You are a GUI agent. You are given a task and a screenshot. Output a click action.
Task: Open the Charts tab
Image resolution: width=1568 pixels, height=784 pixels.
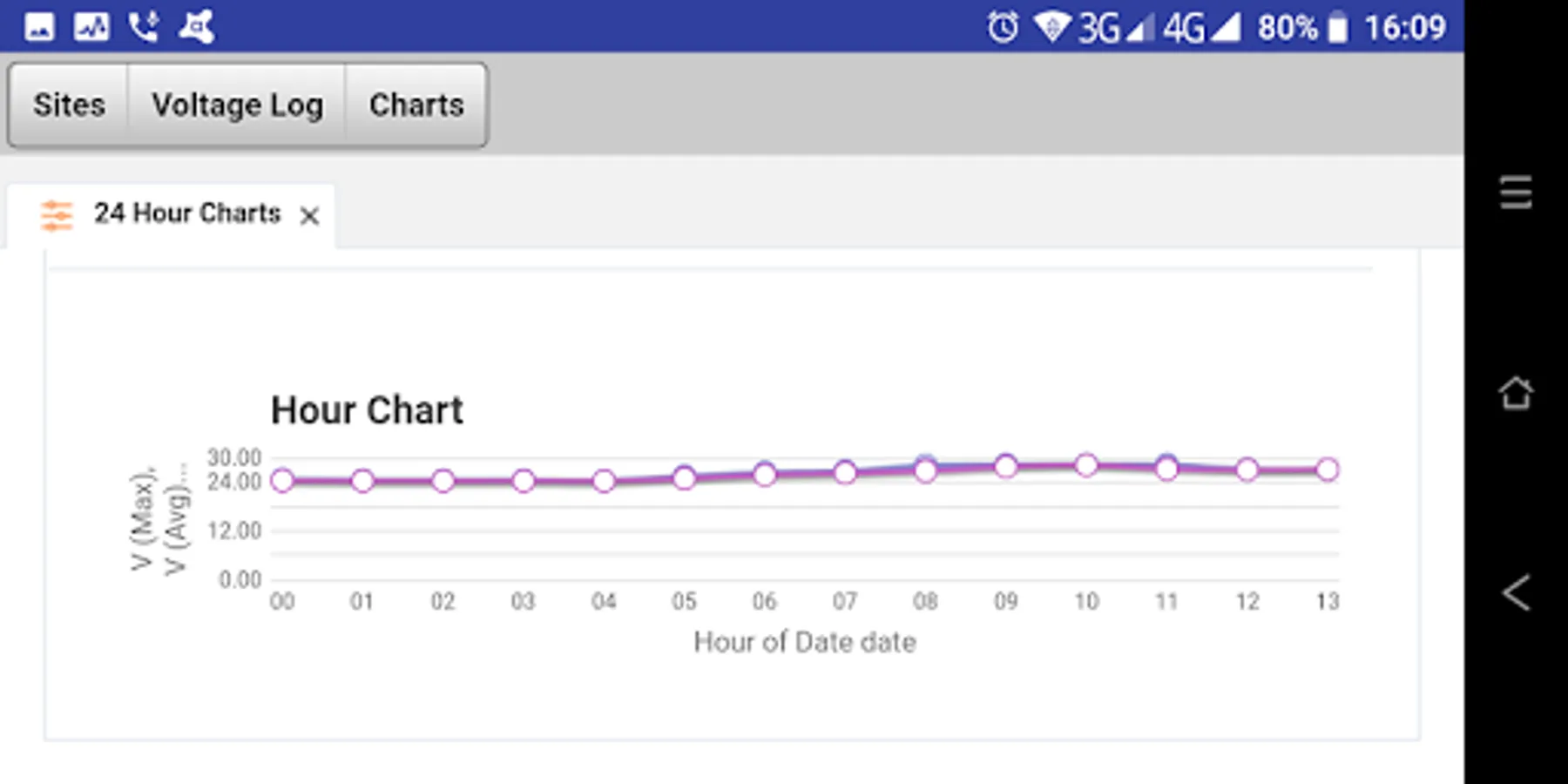click(416, 105)
